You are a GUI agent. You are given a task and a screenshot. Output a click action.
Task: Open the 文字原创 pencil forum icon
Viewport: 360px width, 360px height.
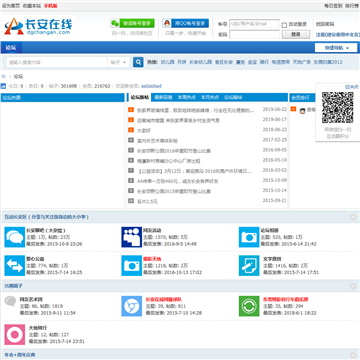(249, 265)
